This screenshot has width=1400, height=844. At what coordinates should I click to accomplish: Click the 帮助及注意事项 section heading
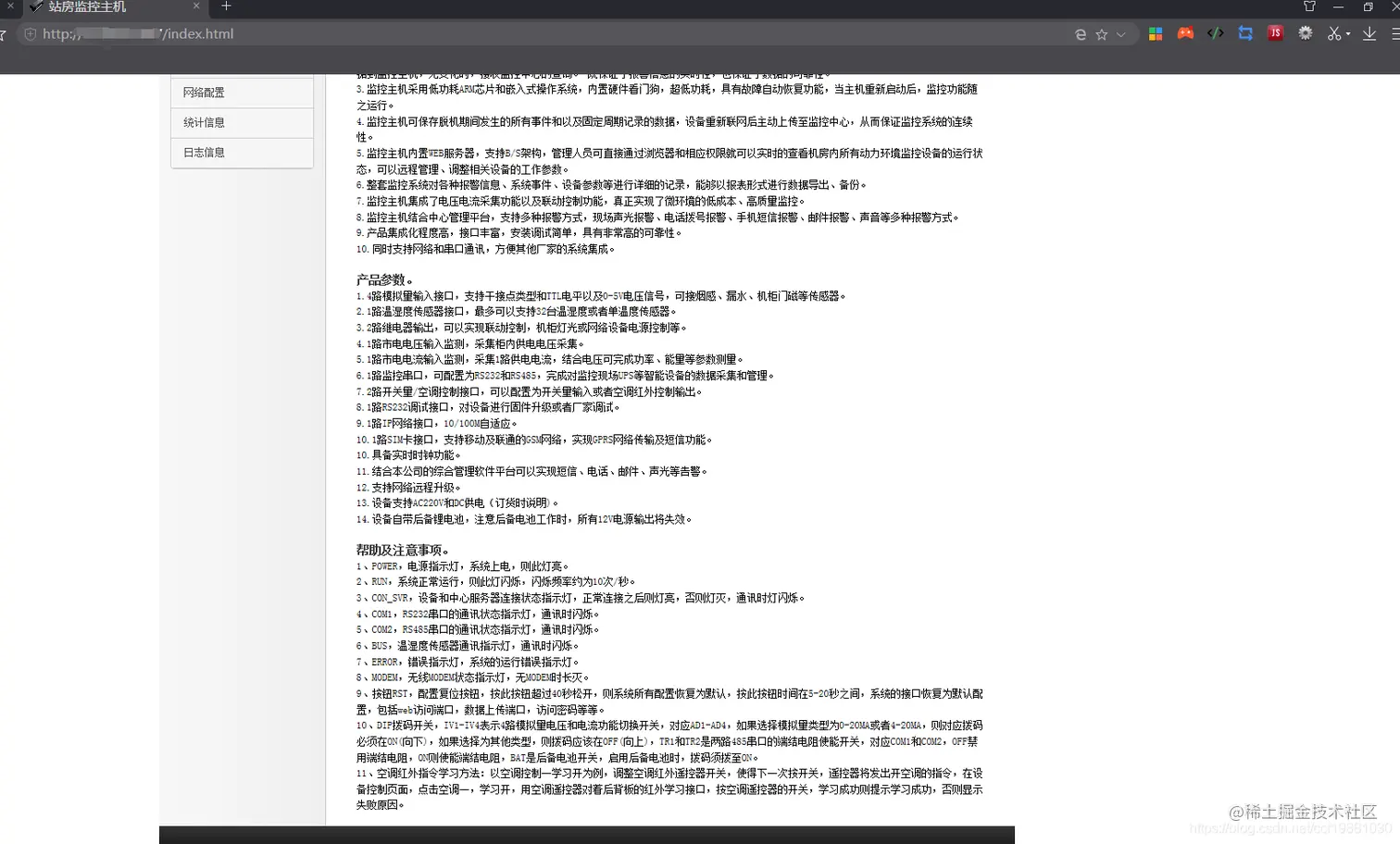pos(403,550)
